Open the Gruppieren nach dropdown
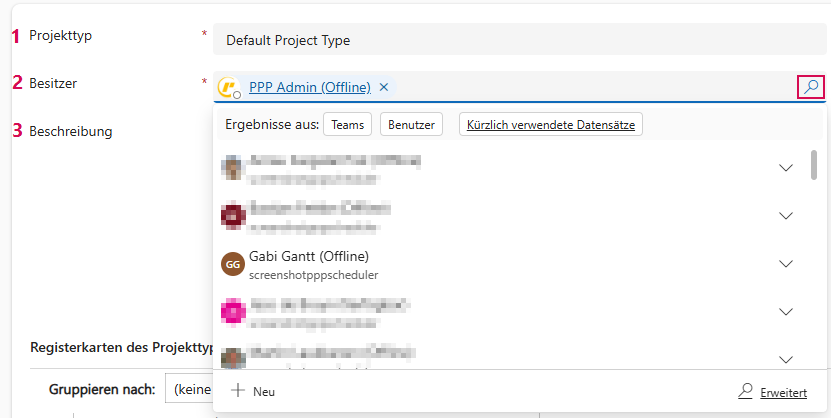 tap(190, 389)
